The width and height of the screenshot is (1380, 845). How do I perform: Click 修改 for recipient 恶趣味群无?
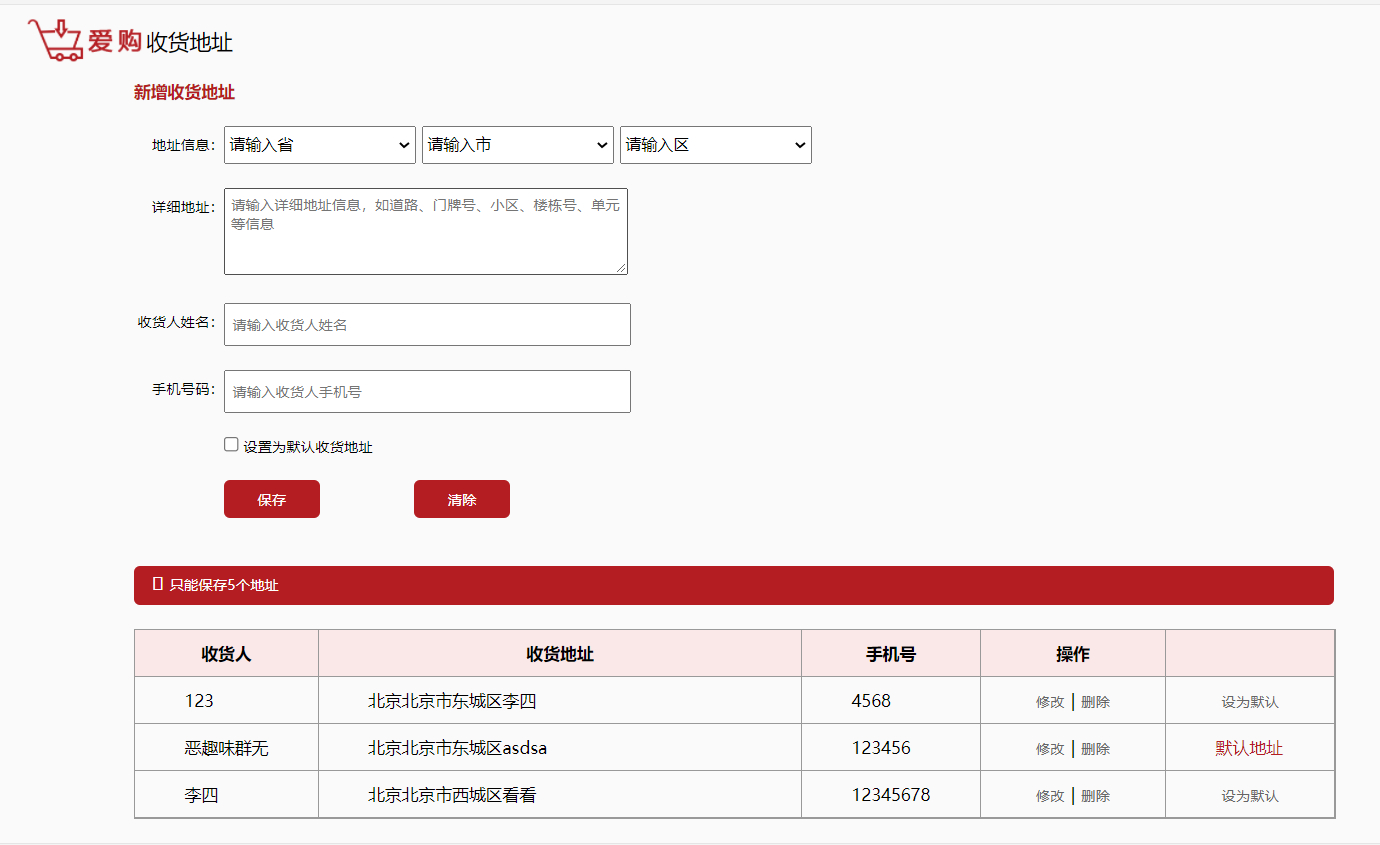(x=1050, y=748)
